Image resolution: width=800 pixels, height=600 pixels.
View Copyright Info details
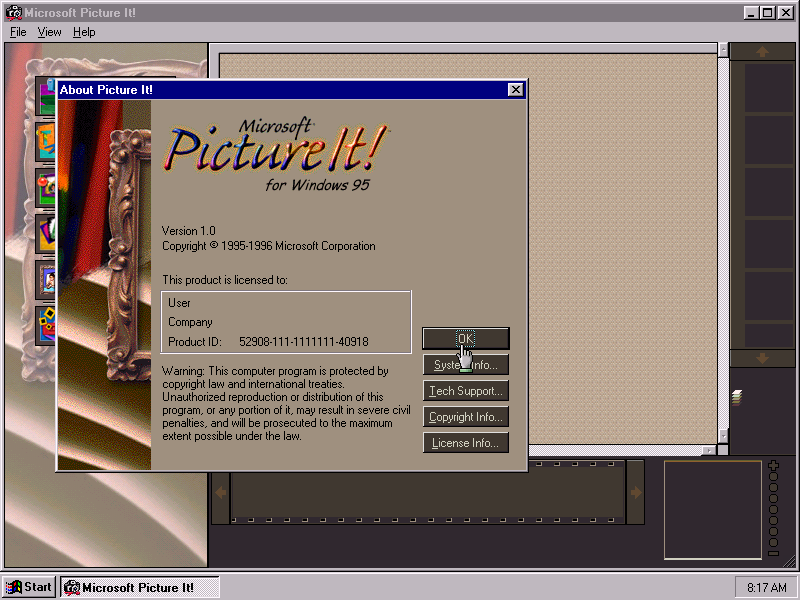pyautogui.click(x=465, y=416)
